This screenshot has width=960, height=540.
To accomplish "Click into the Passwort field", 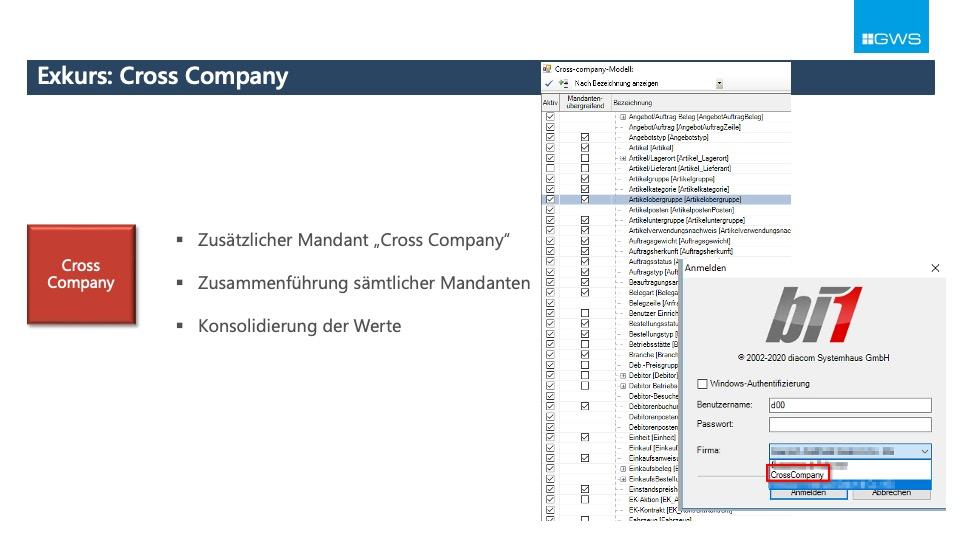I will click(850, 424).
